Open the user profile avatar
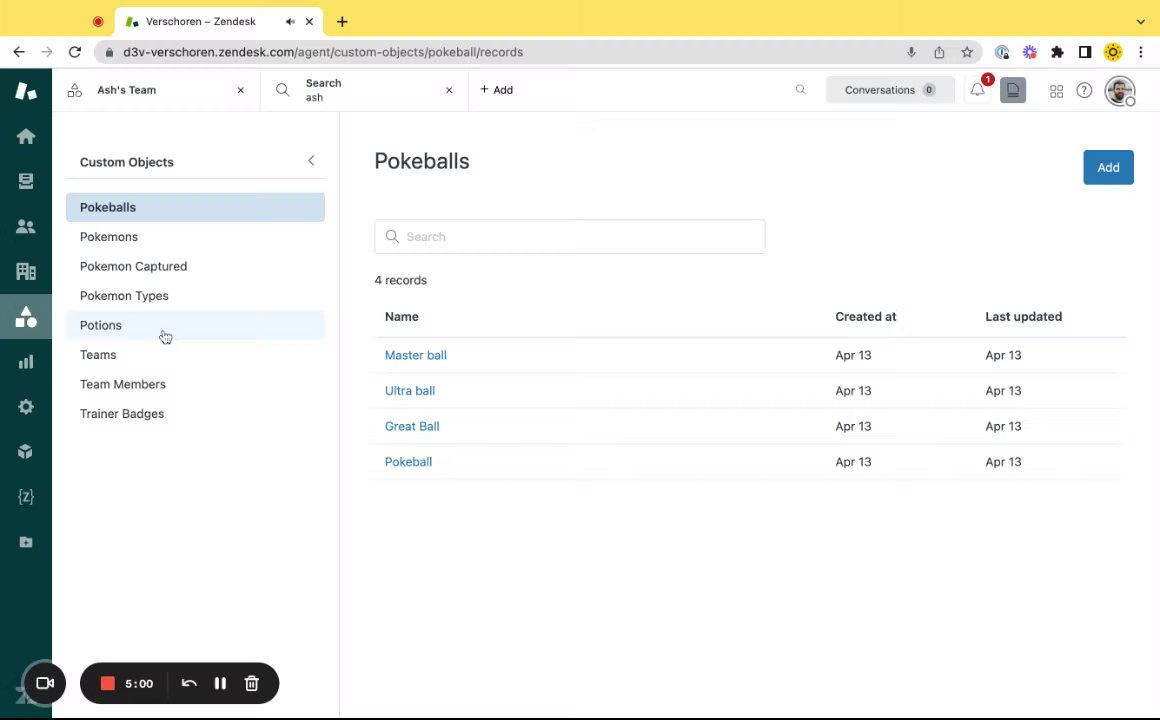Image resolution: width=1160 pixels, height=720 pixels. pos(1119,90)
